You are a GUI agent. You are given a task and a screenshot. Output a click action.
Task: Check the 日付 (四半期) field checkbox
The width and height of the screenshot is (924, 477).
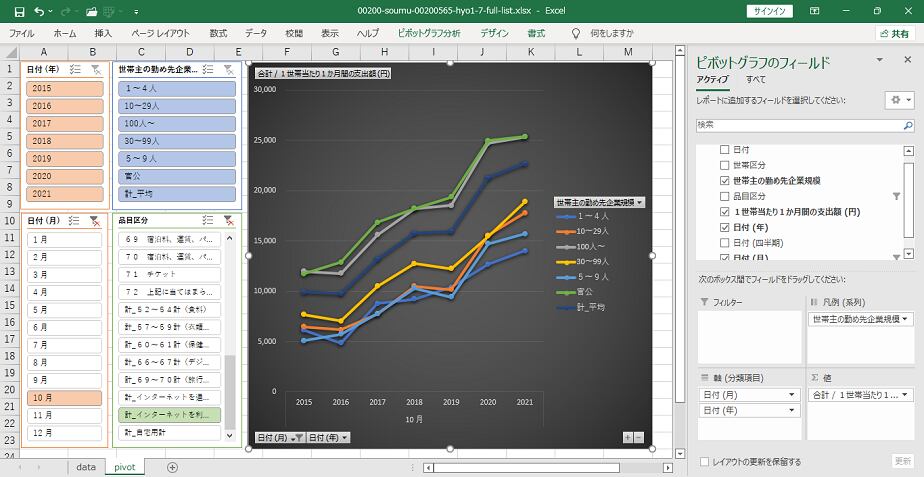(725, 242)
